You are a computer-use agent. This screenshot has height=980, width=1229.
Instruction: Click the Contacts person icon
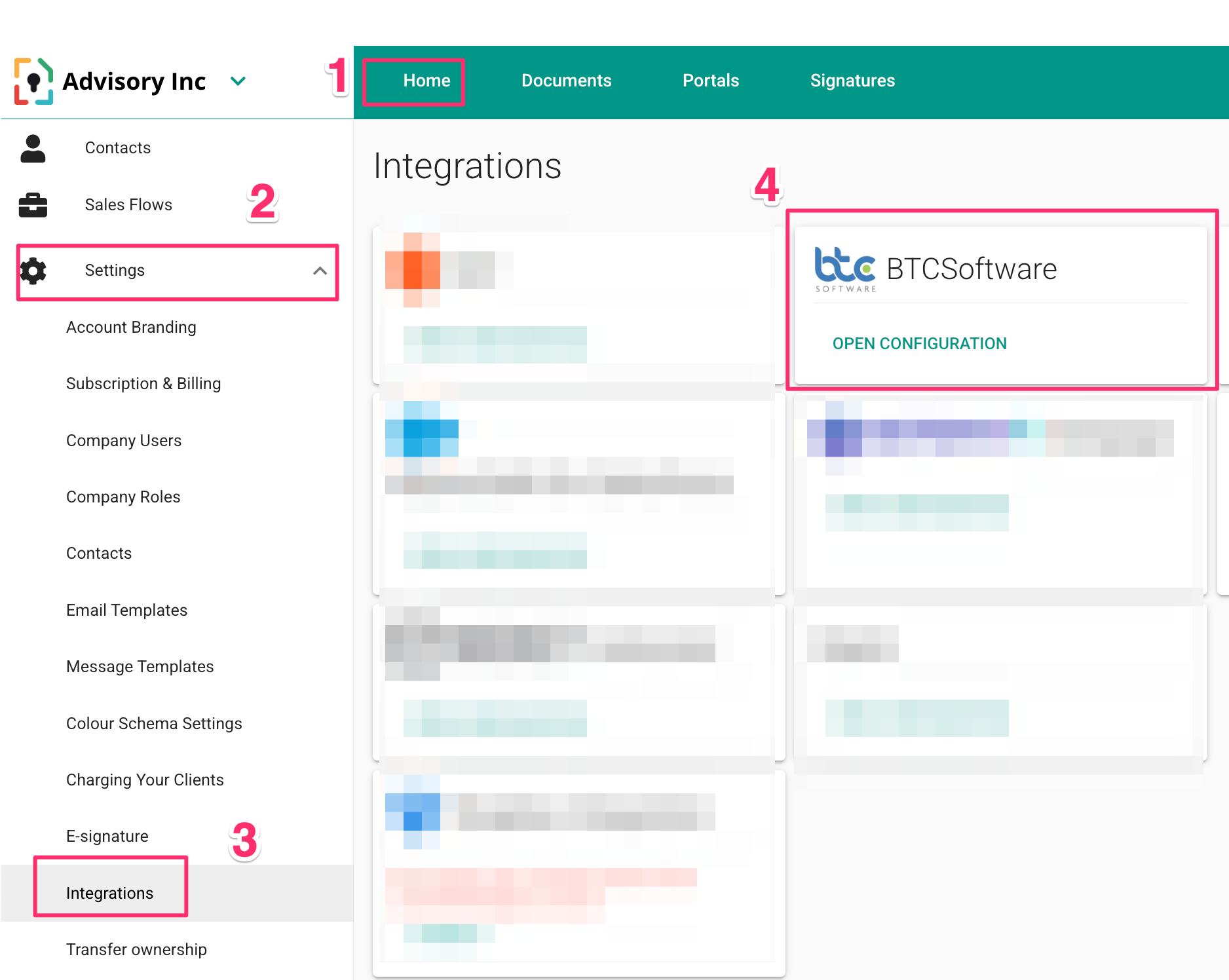pyautogui.click(x=33, y=148)
